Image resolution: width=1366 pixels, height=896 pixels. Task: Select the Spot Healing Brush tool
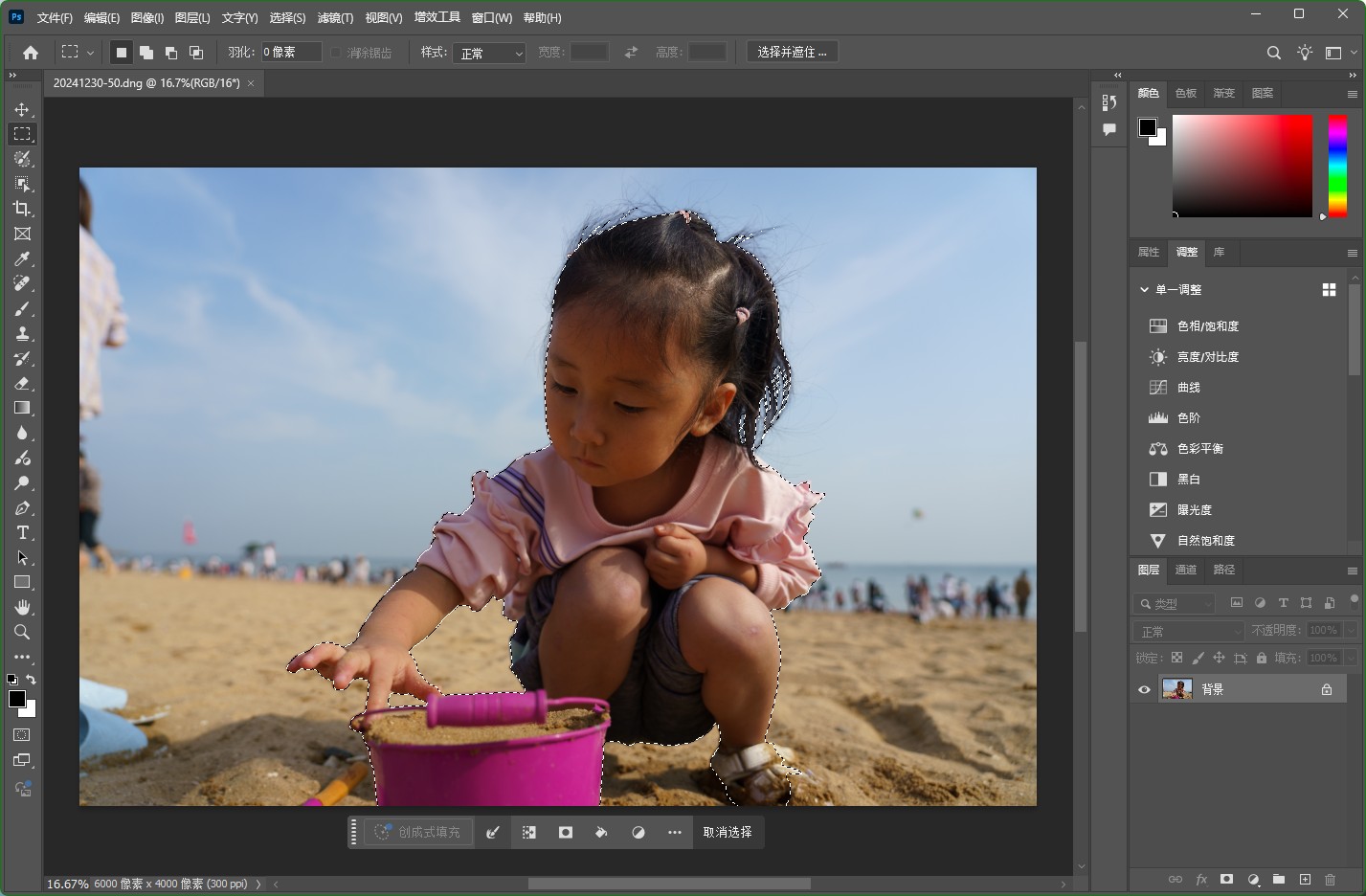22,283
